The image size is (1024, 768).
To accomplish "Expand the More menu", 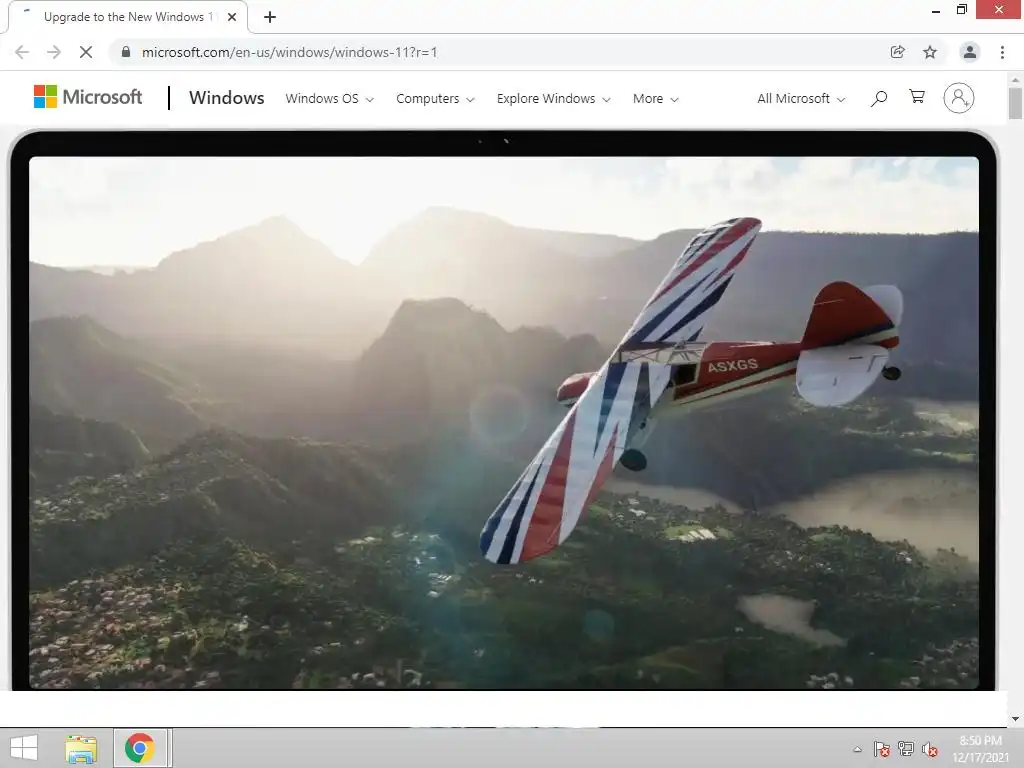I will tap(655, 99).
